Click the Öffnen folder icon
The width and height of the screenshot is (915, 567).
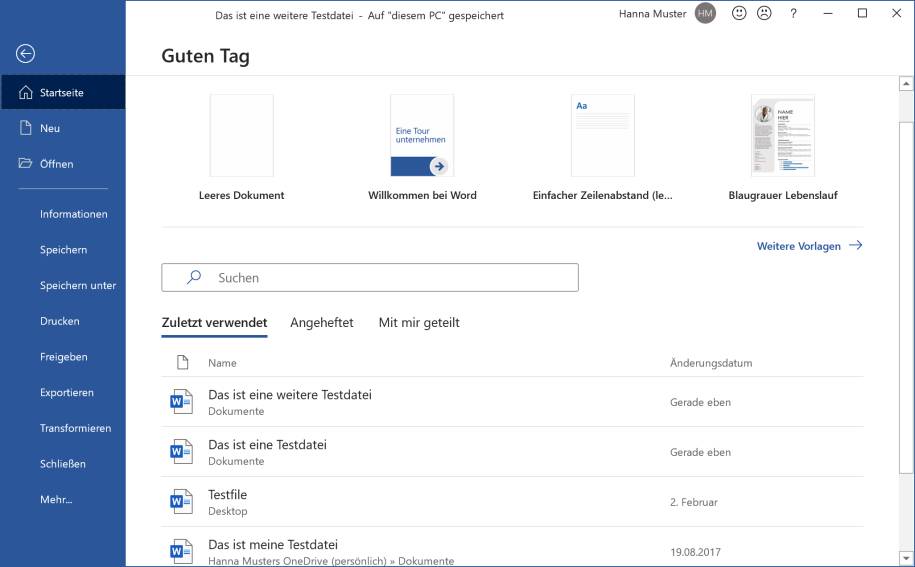25,163
